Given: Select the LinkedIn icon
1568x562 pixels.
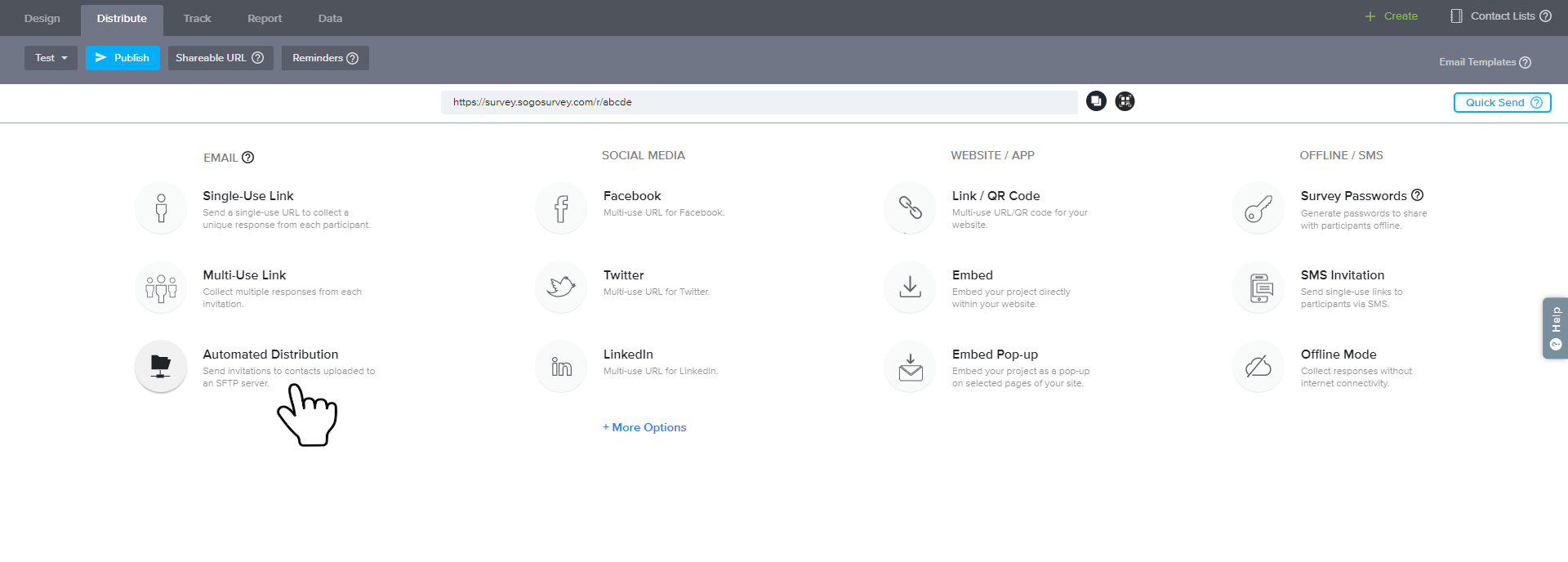Looking at the screenshot, I should point(561,367).
